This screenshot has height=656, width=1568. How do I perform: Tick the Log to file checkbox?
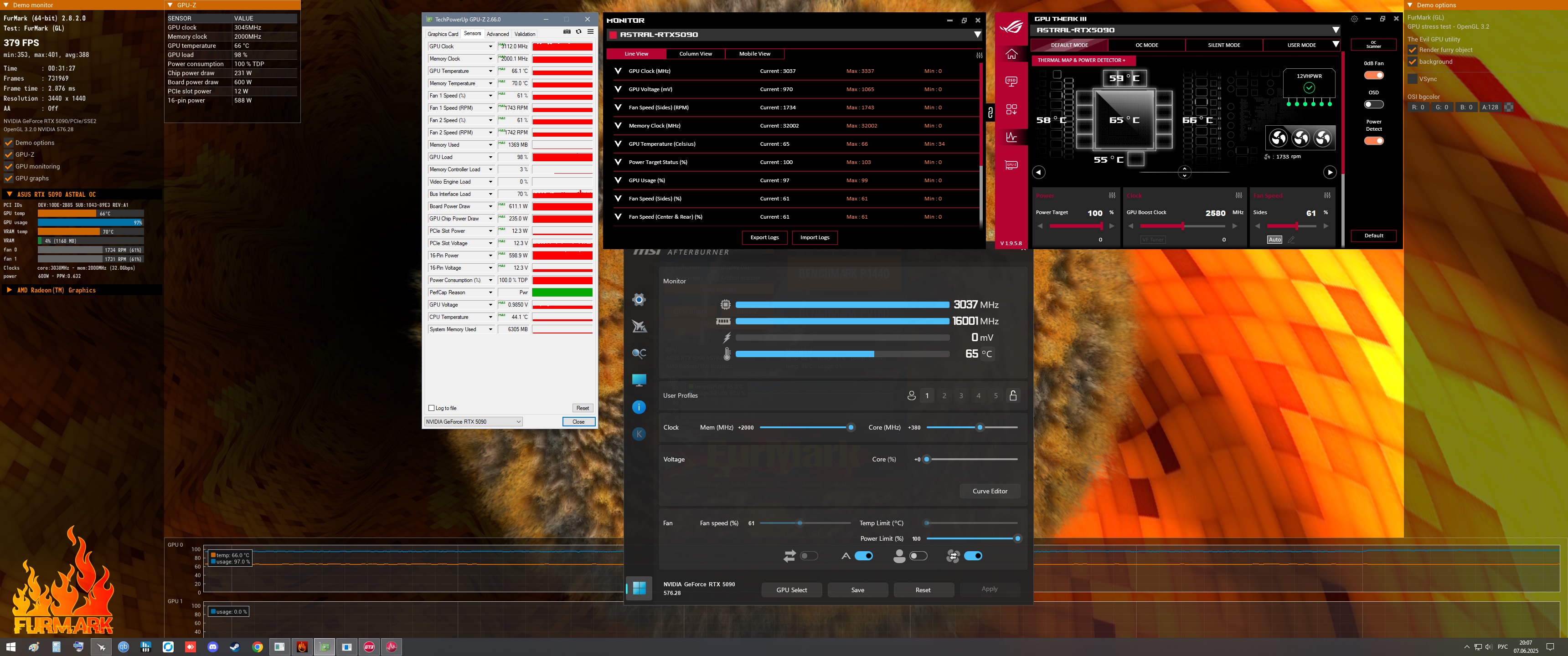click(432, 408)
